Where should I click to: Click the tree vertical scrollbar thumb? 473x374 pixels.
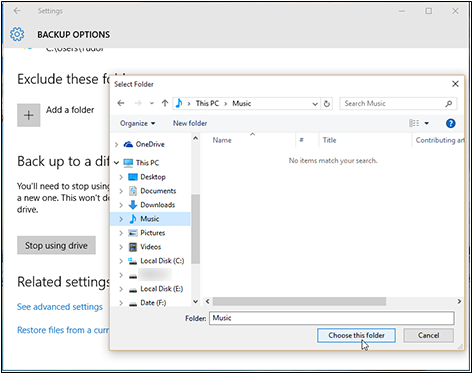(196, 229)
